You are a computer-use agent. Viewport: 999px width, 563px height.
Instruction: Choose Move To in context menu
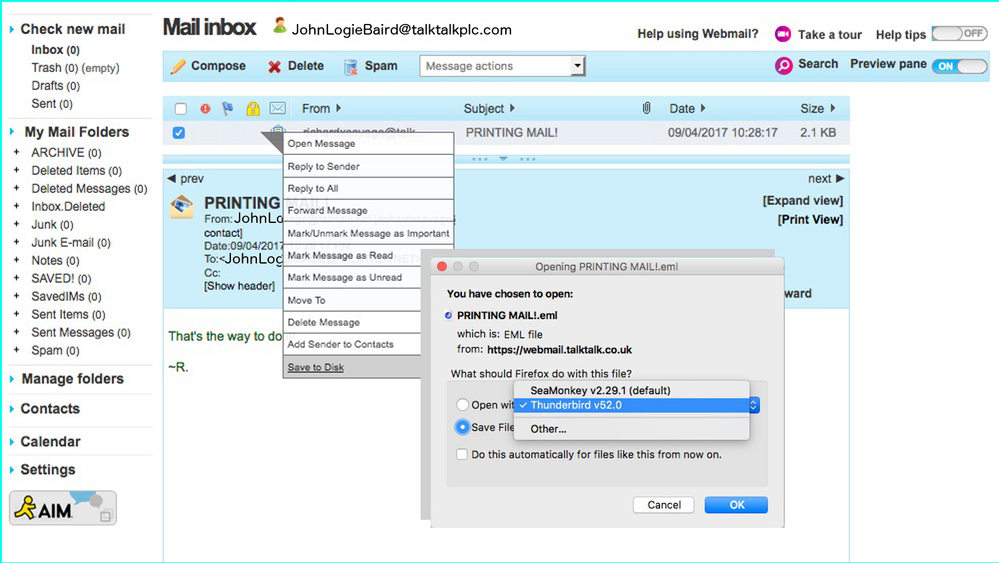click(352, 300)
